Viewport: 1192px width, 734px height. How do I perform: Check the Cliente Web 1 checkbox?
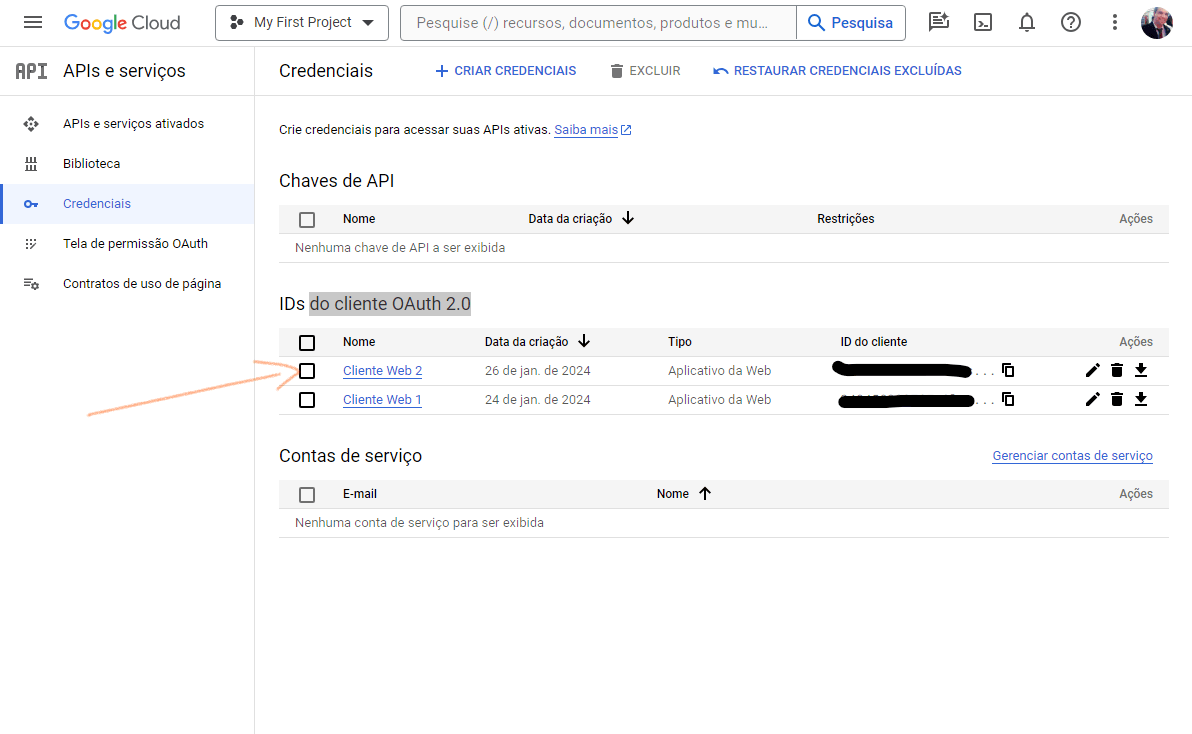click(x=307, y=400)
